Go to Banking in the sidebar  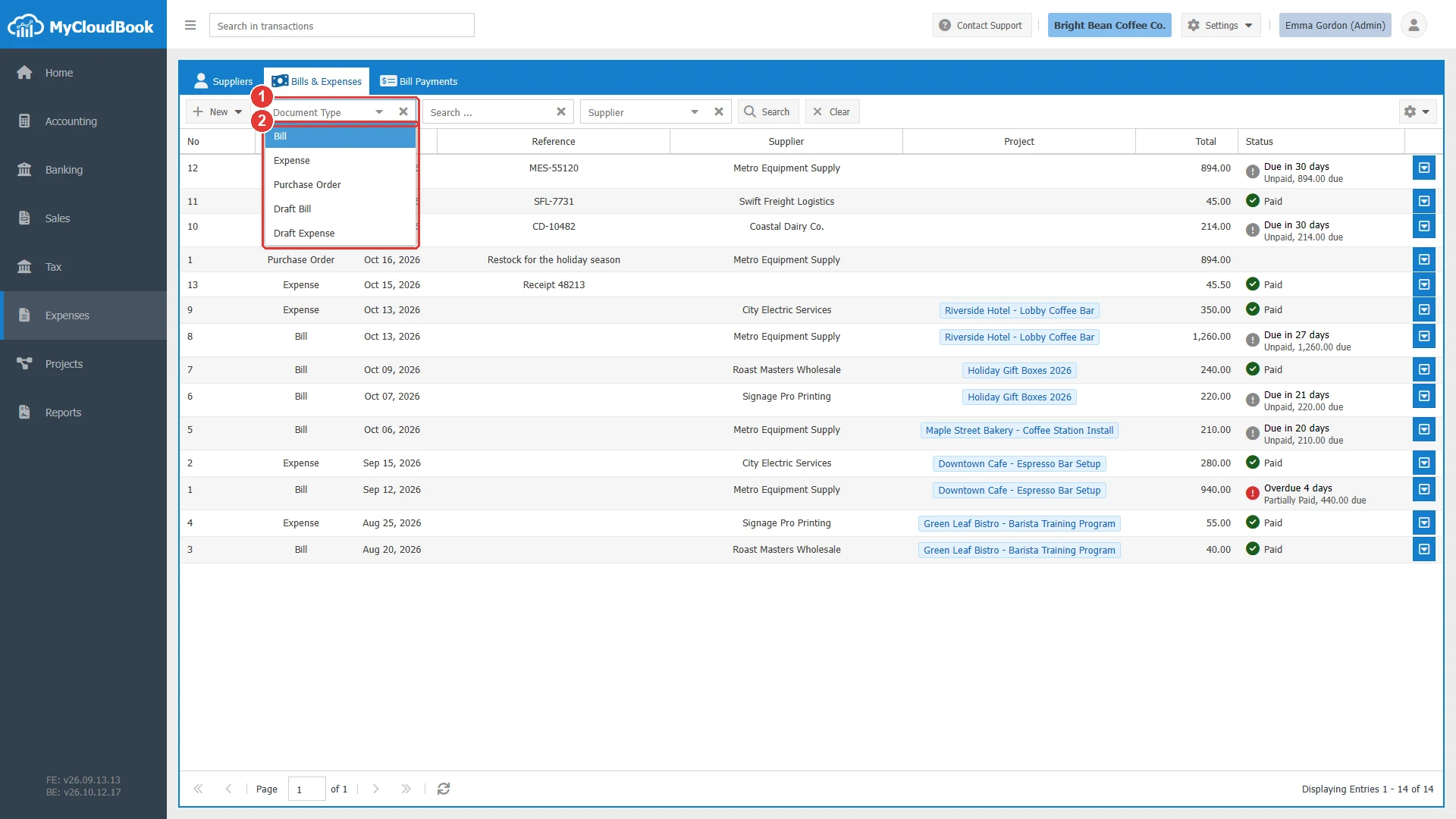coord(83,170)
